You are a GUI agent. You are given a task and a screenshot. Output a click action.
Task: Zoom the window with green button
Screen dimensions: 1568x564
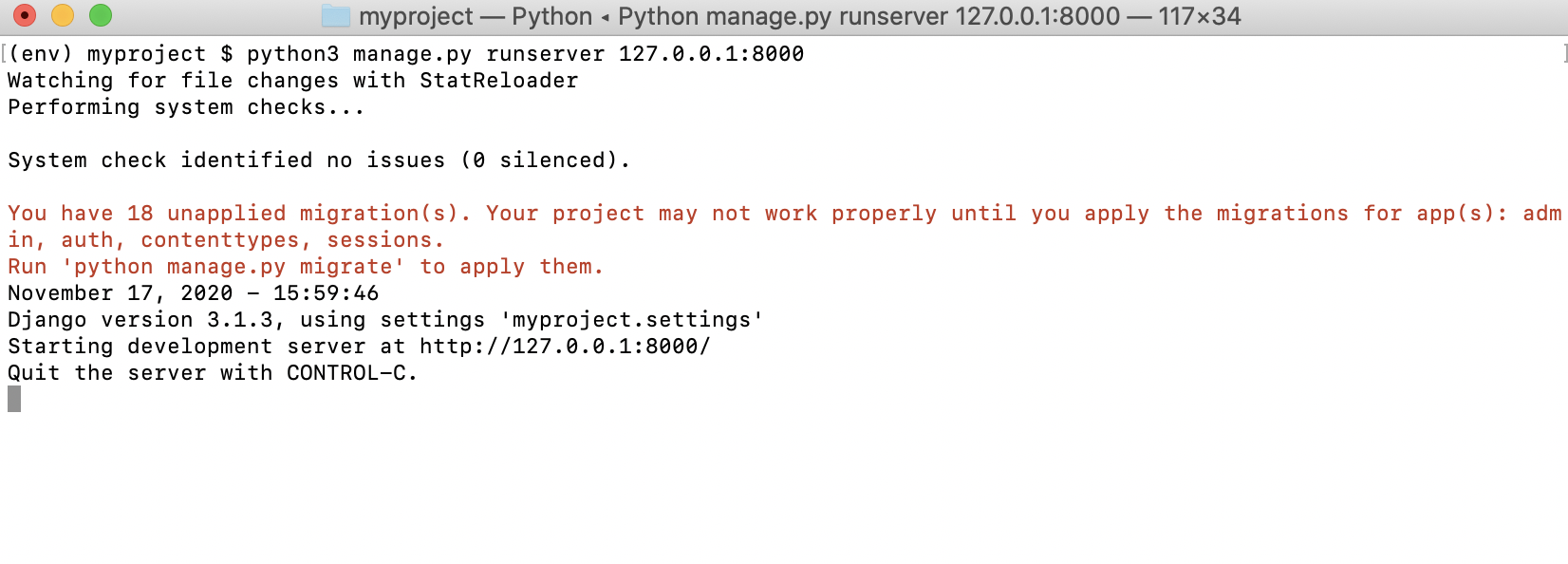click(x=101, y=15)
